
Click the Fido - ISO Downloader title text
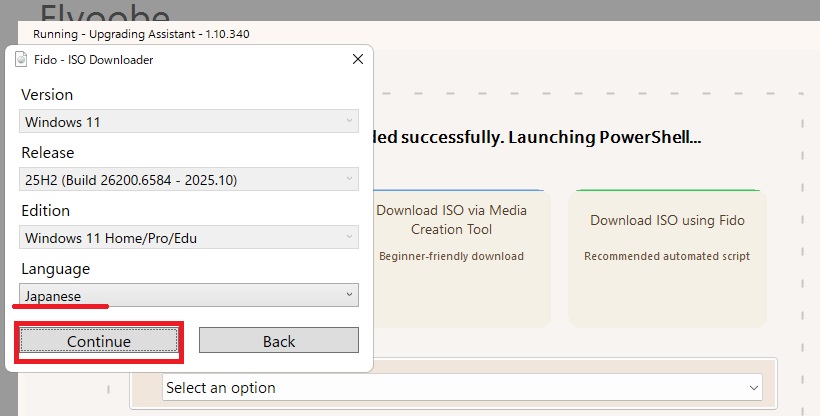pyautogui.click(x=93, y=60)
